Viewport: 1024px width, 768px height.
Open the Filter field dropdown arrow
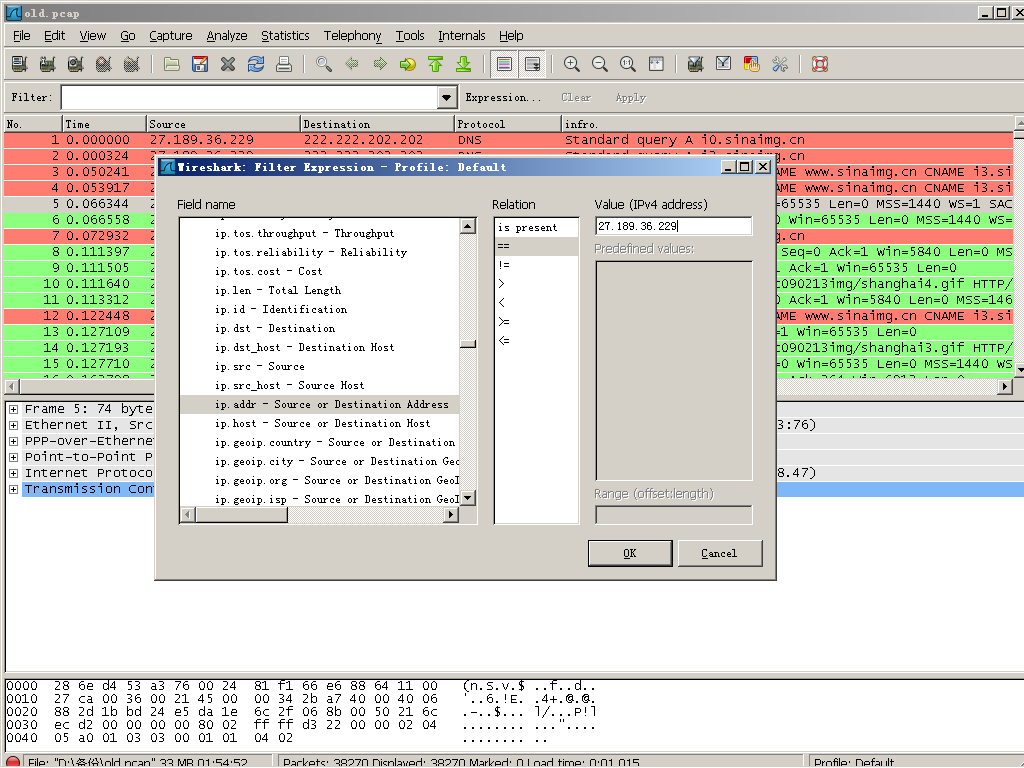tap(447, 97)
